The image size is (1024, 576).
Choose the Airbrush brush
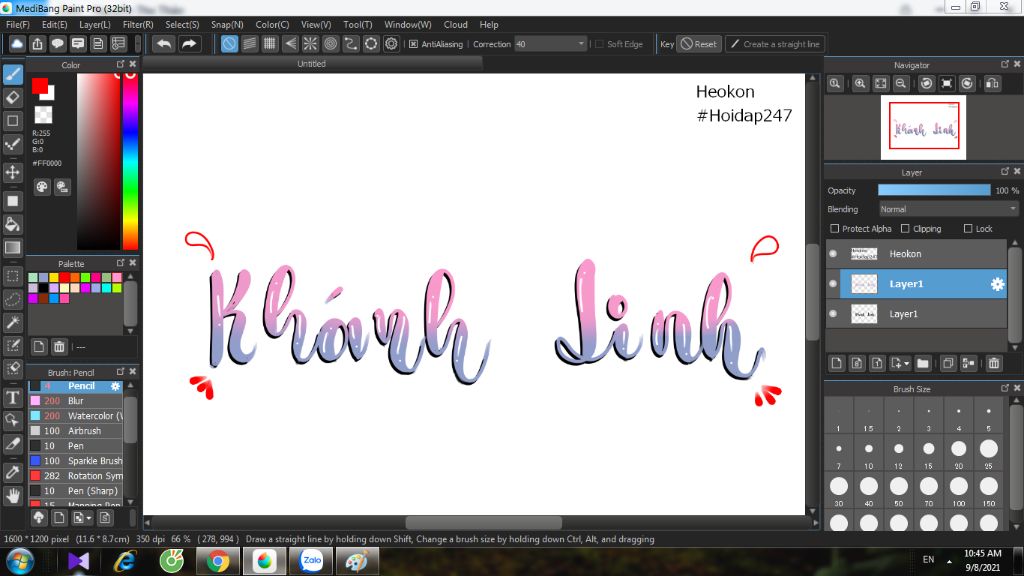pyautogui.click(x=76, y=431)
